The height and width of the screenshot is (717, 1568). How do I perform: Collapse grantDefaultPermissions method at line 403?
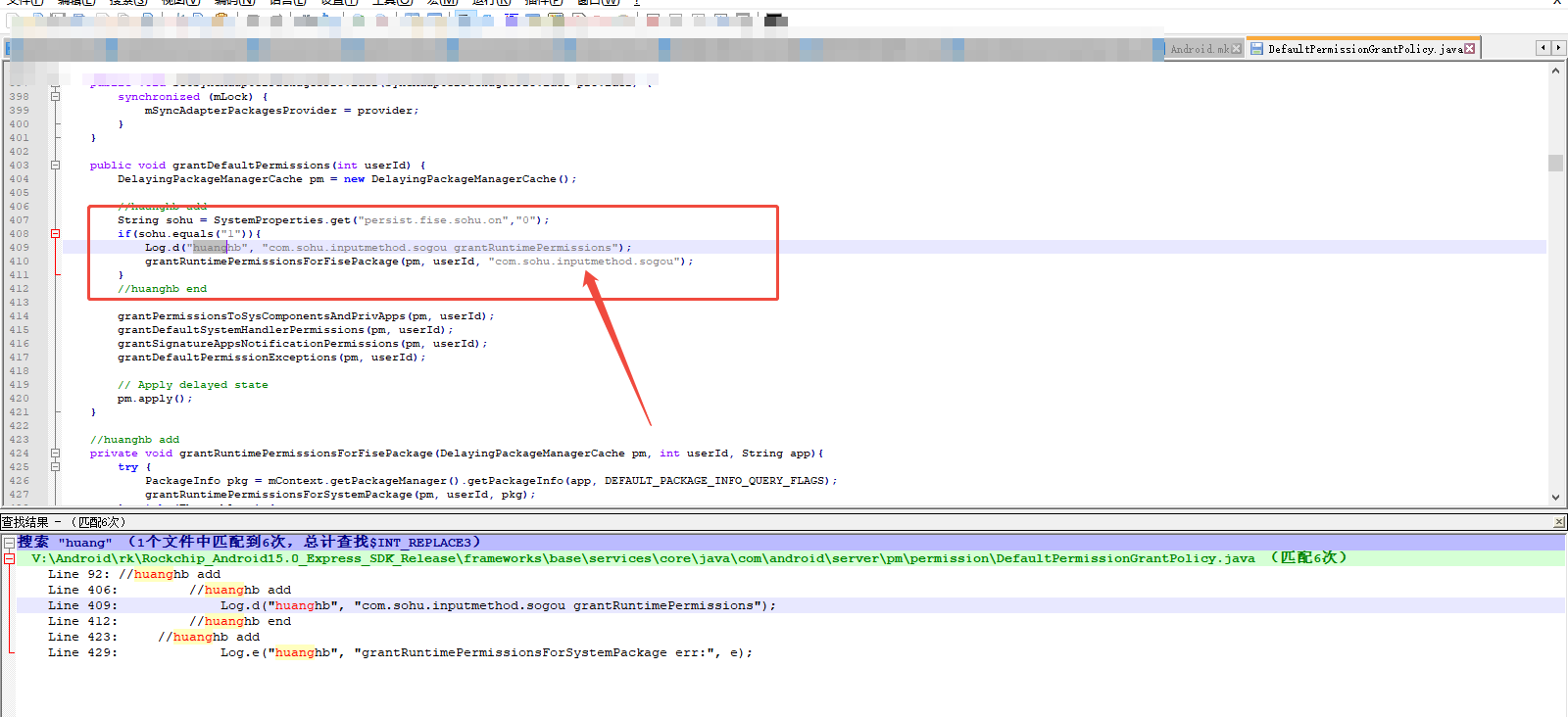(56, 166)
